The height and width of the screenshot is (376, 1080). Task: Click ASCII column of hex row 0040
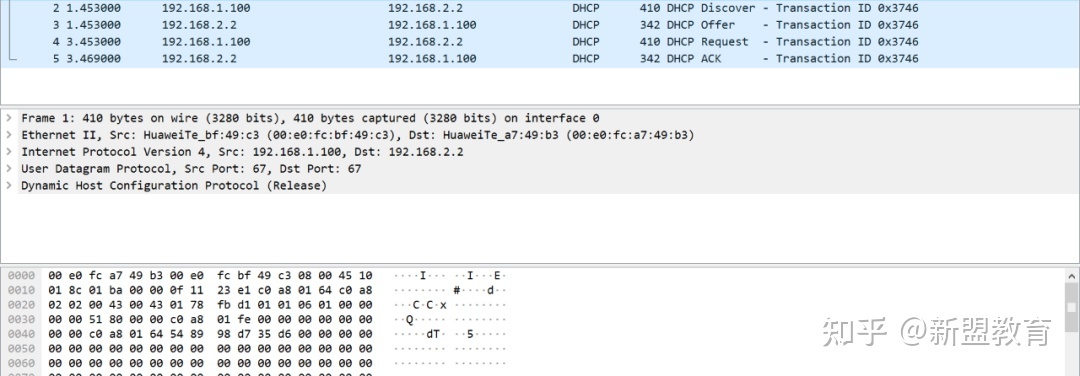[450, 334]
